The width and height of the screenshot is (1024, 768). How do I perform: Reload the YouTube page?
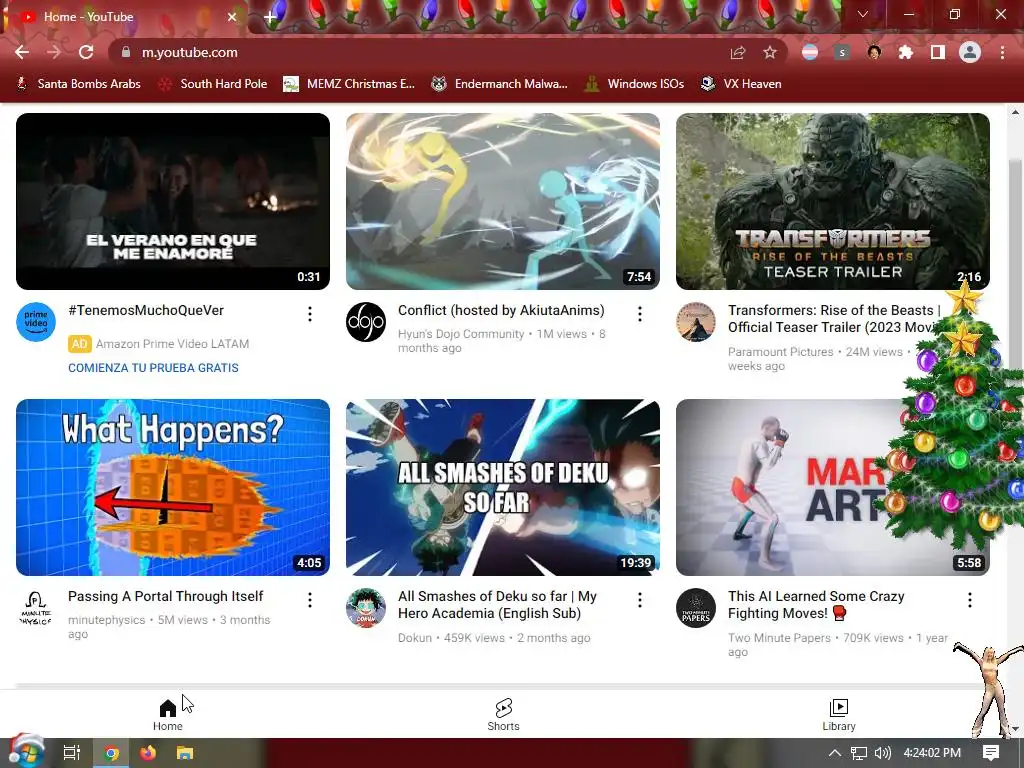pyautogui.click(x=86, y=52)
